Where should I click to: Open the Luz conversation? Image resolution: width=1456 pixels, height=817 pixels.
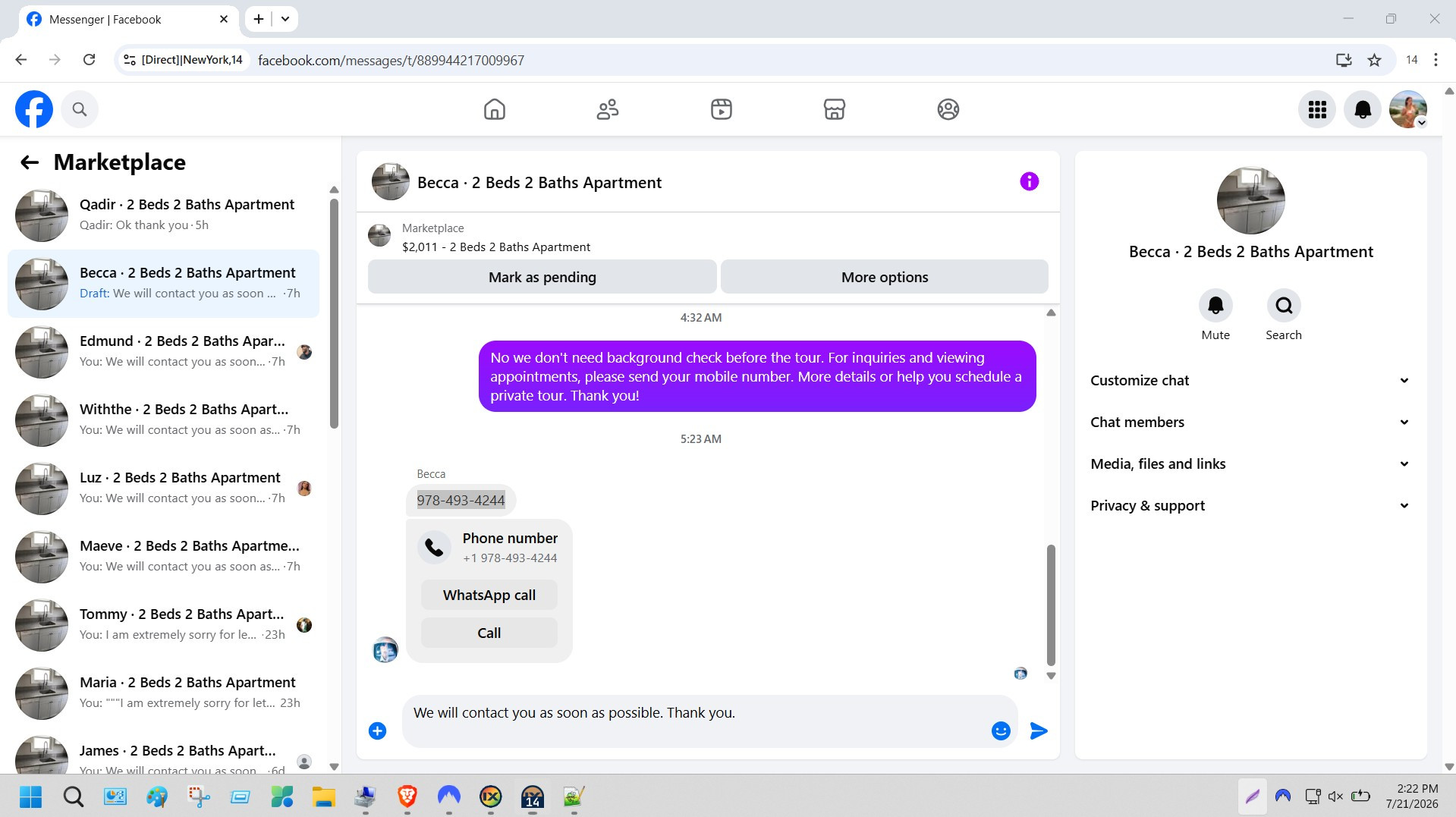tap(163, 489)
